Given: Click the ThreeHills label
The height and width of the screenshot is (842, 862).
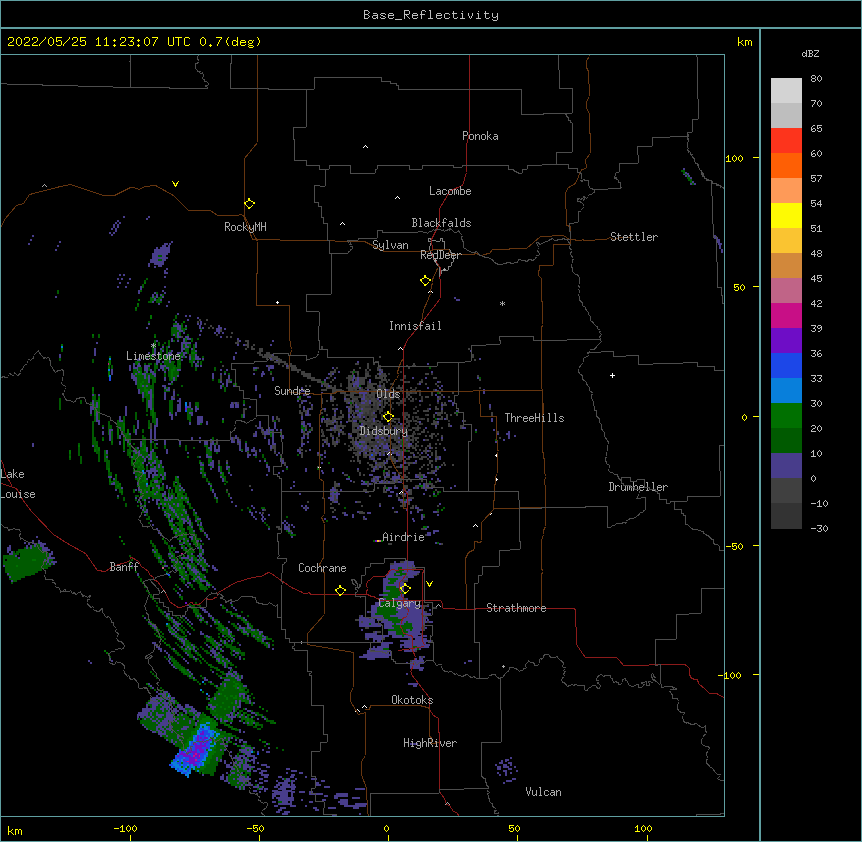Looking at the screenshot, I should [x=534, y=418].
